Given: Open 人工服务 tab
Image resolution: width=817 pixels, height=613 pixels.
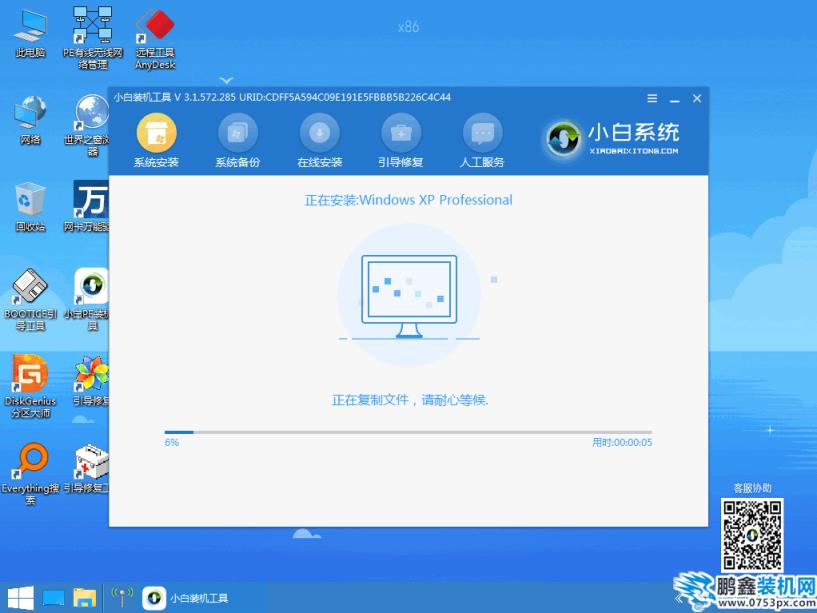Looking at the screenshot, I should pyautogui.click(x=482, y=141).
